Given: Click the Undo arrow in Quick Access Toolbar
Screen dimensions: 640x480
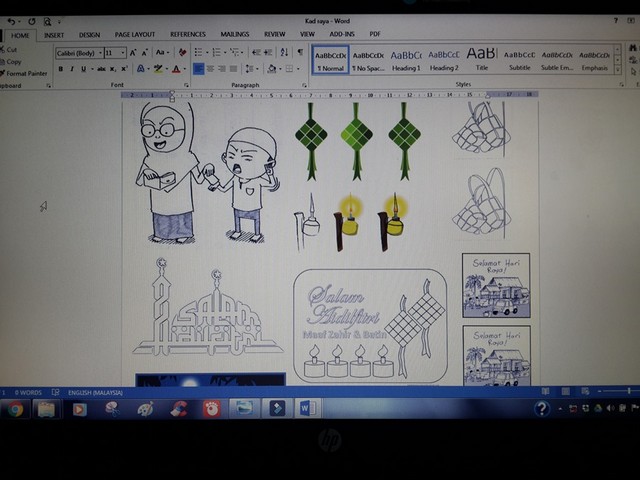Looking at the screenshot, I should point(12,21).
